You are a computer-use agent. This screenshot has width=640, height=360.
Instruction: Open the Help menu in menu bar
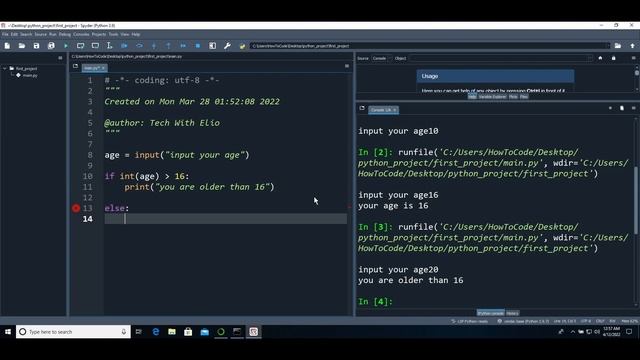[136, 34]
